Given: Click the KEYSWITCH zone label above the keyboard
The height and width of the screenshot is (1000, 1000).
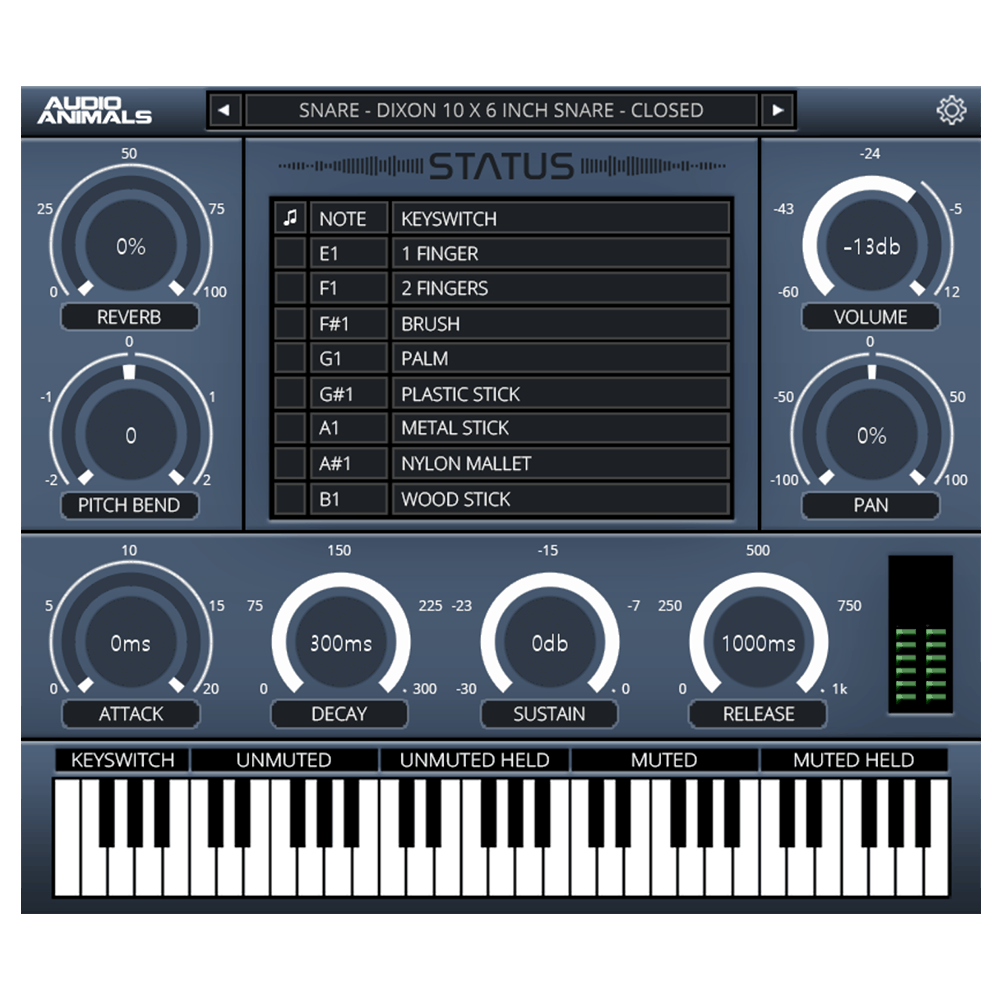Looking at the screenshot, I should (121, 760).
